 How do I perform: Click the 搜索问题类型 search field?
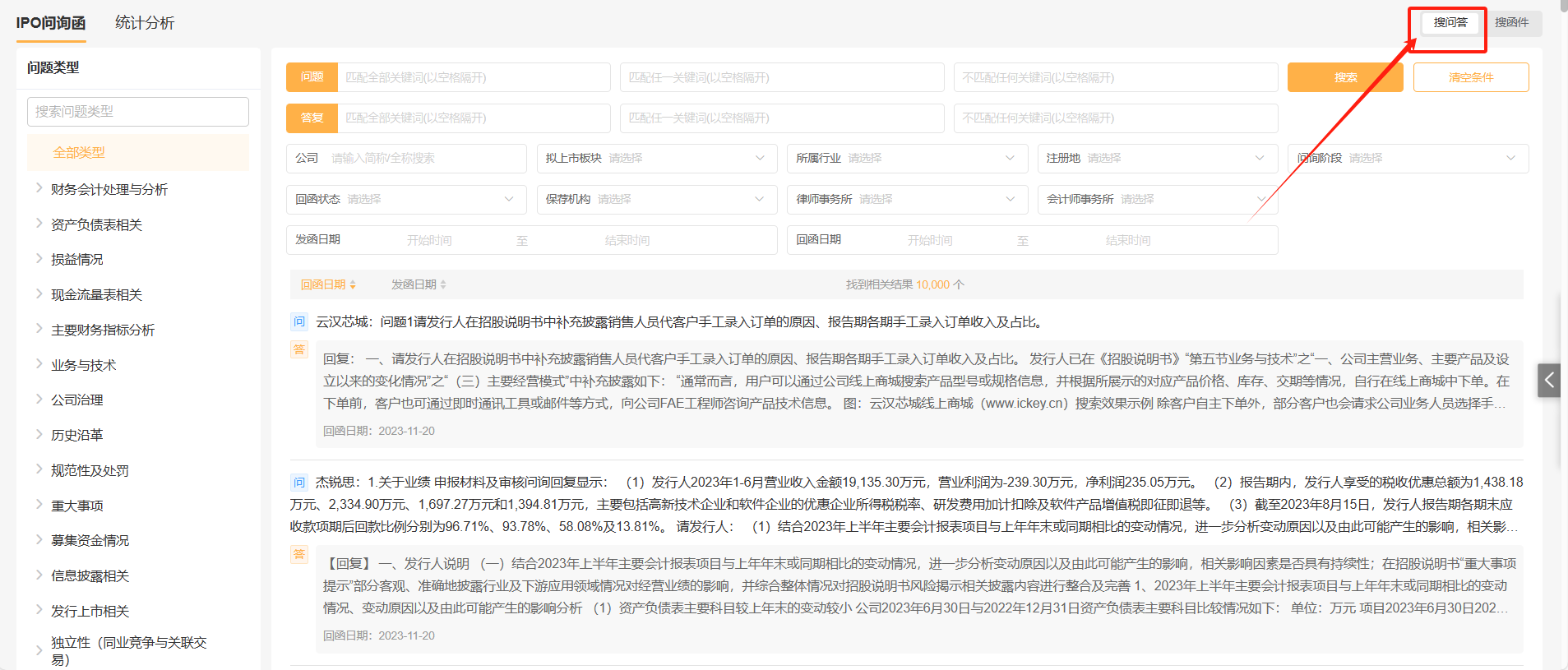click(x=138, y=112)
